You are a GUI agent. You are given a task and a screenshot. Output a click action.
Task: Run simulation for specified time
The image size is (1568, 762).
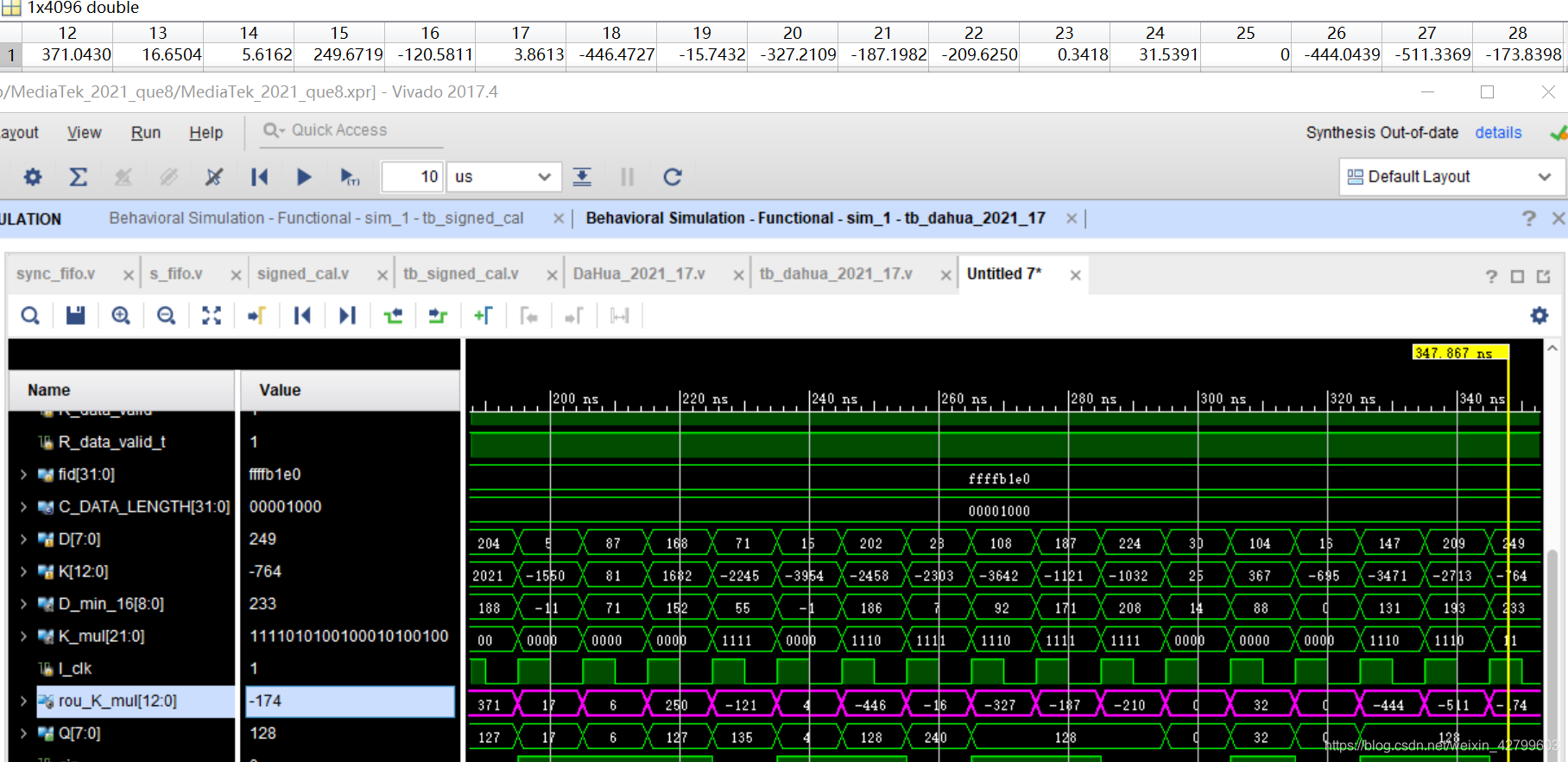point(350,177)
